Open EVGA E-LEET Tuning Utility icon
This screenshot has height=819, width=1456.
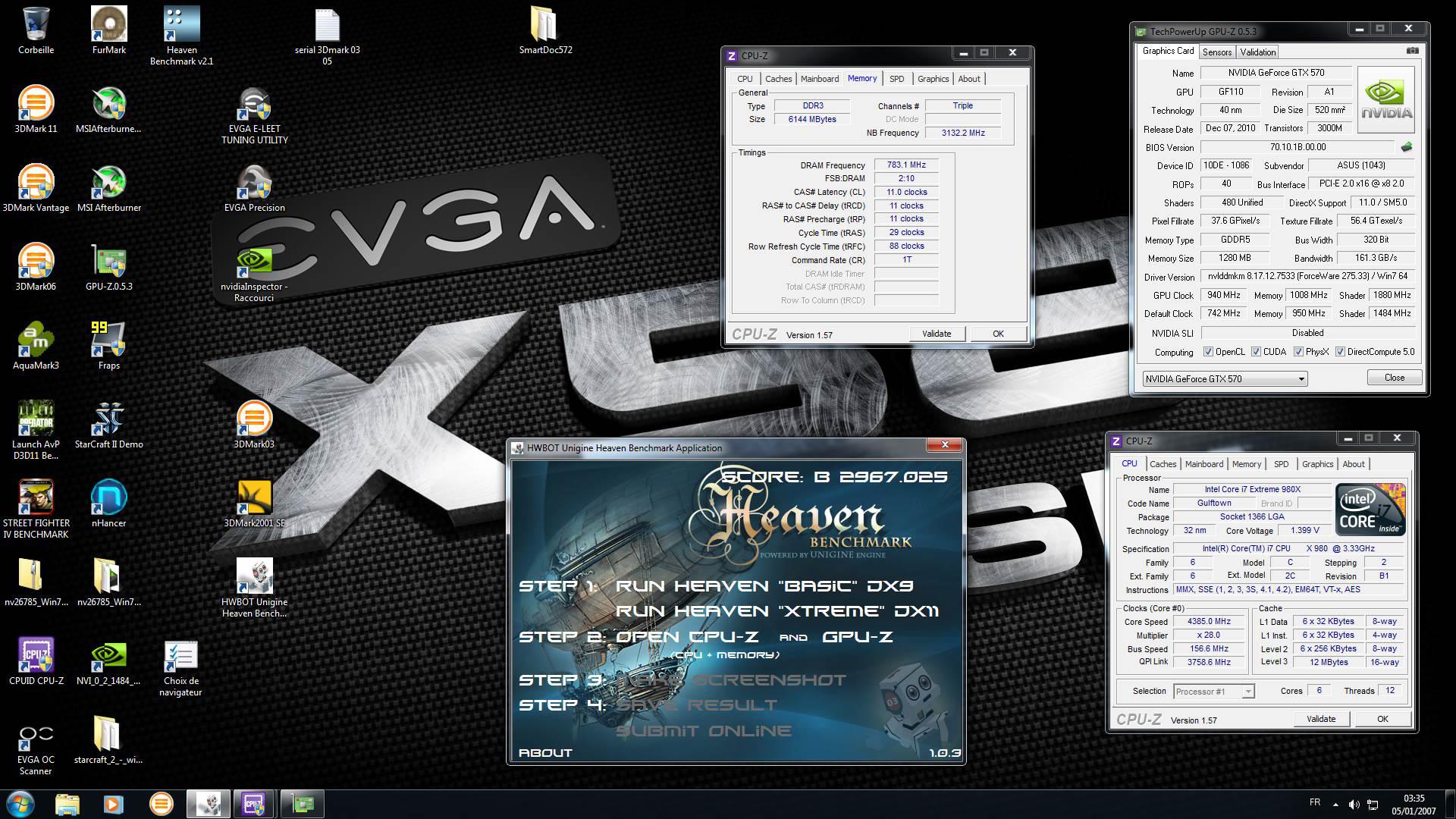[x=255, y=115]
